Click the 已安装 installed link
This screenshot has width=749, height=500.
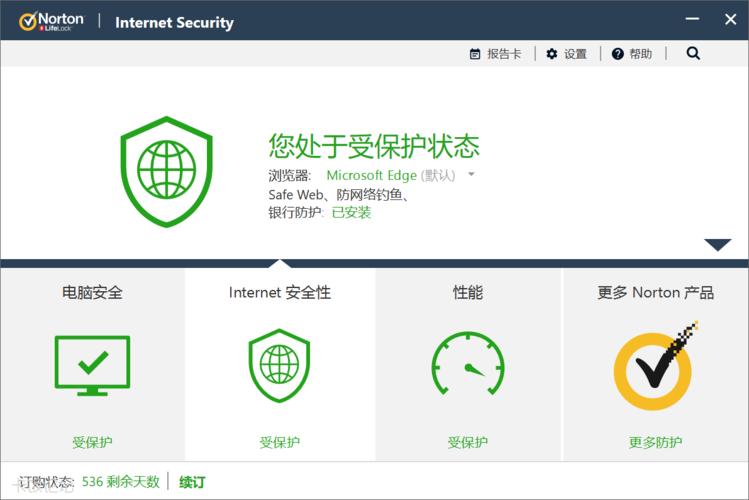coord(351,212)
